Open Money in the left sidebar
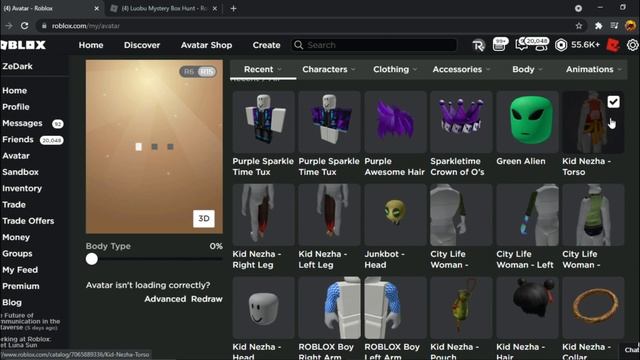The image size is (640, 360). (x=16, y=237)
